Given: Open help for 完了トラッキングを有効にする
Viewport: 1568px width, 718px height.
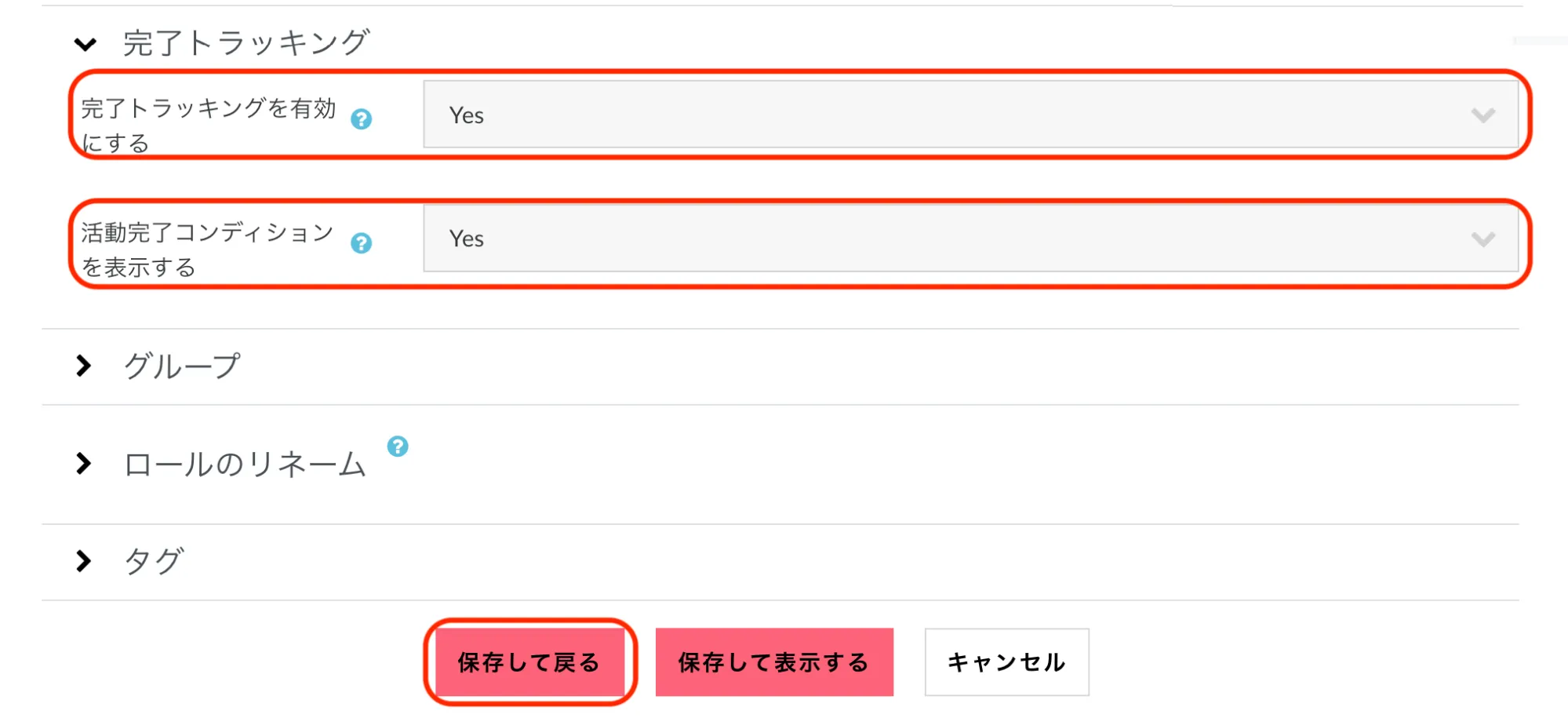Looking at the screenshot, I should click(x=361, y=119).
